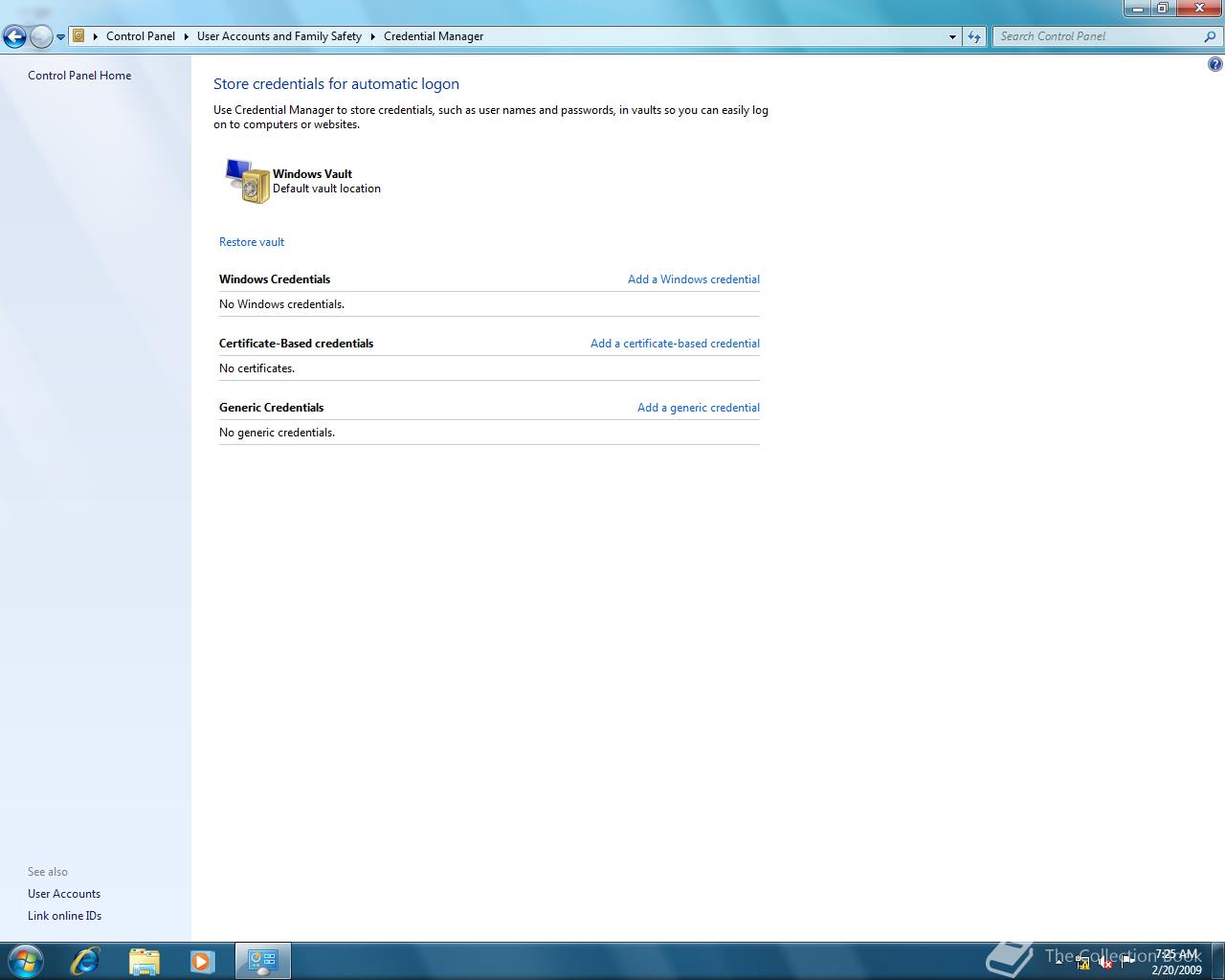Click the Control Panel address bar icon
The width and height of the screenshot is (1225, 980).
tap(79, 36)
